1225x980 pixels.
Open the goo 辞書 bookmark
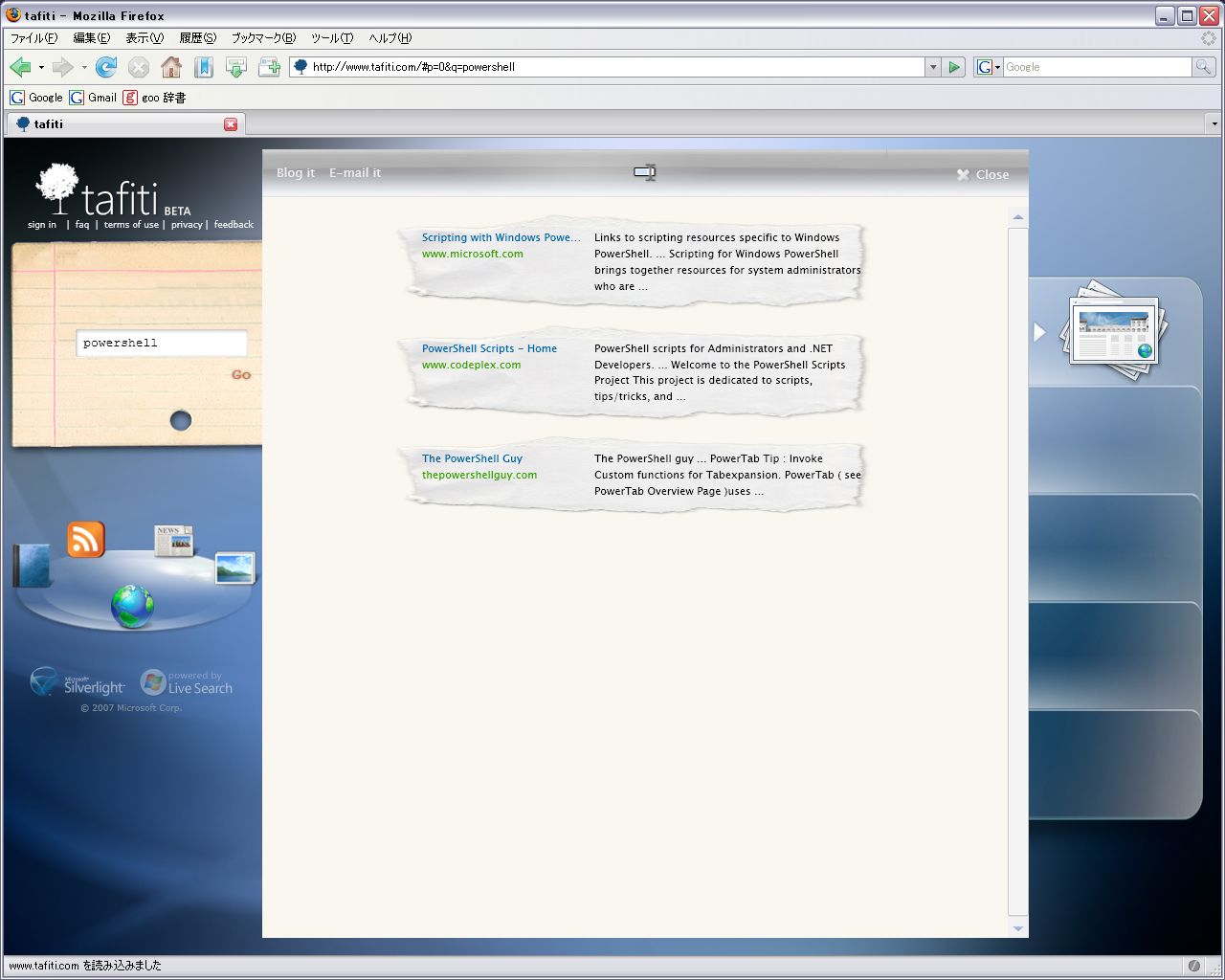(154, 98)
